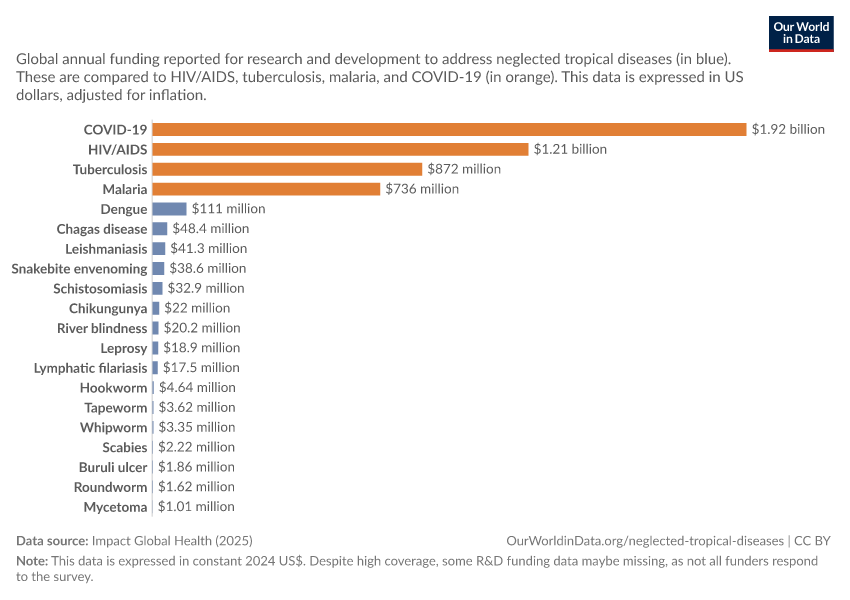Image resolution: width=850 pixels, height=600 pixels.
Task: Click the $20.2 million value
Action: (x=202, y=328)
